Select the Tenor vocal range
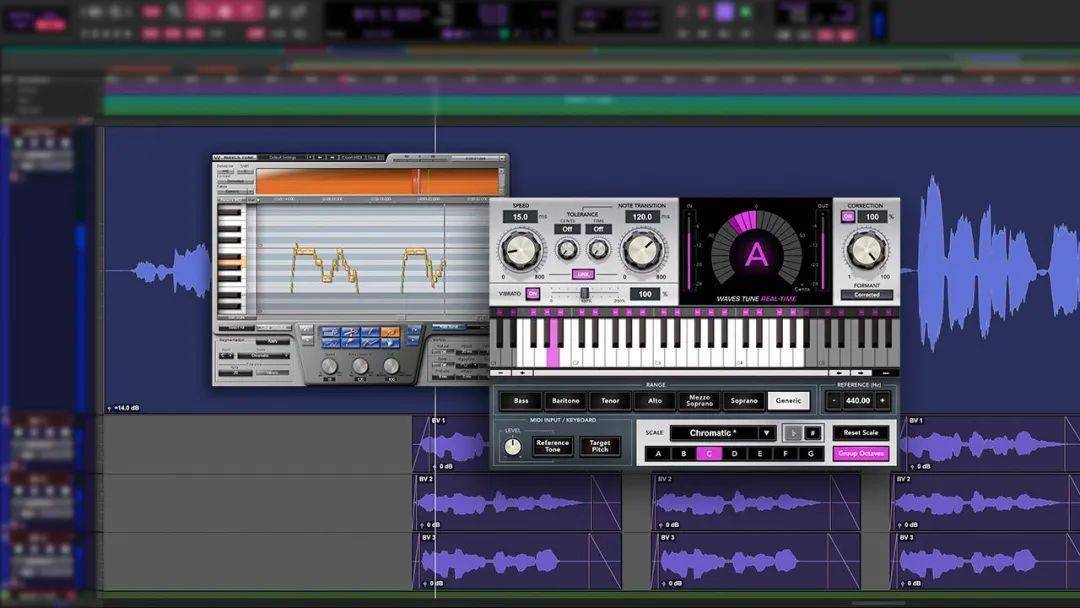The width and height of the screenshot is (1080, 608). pos(610,400)
